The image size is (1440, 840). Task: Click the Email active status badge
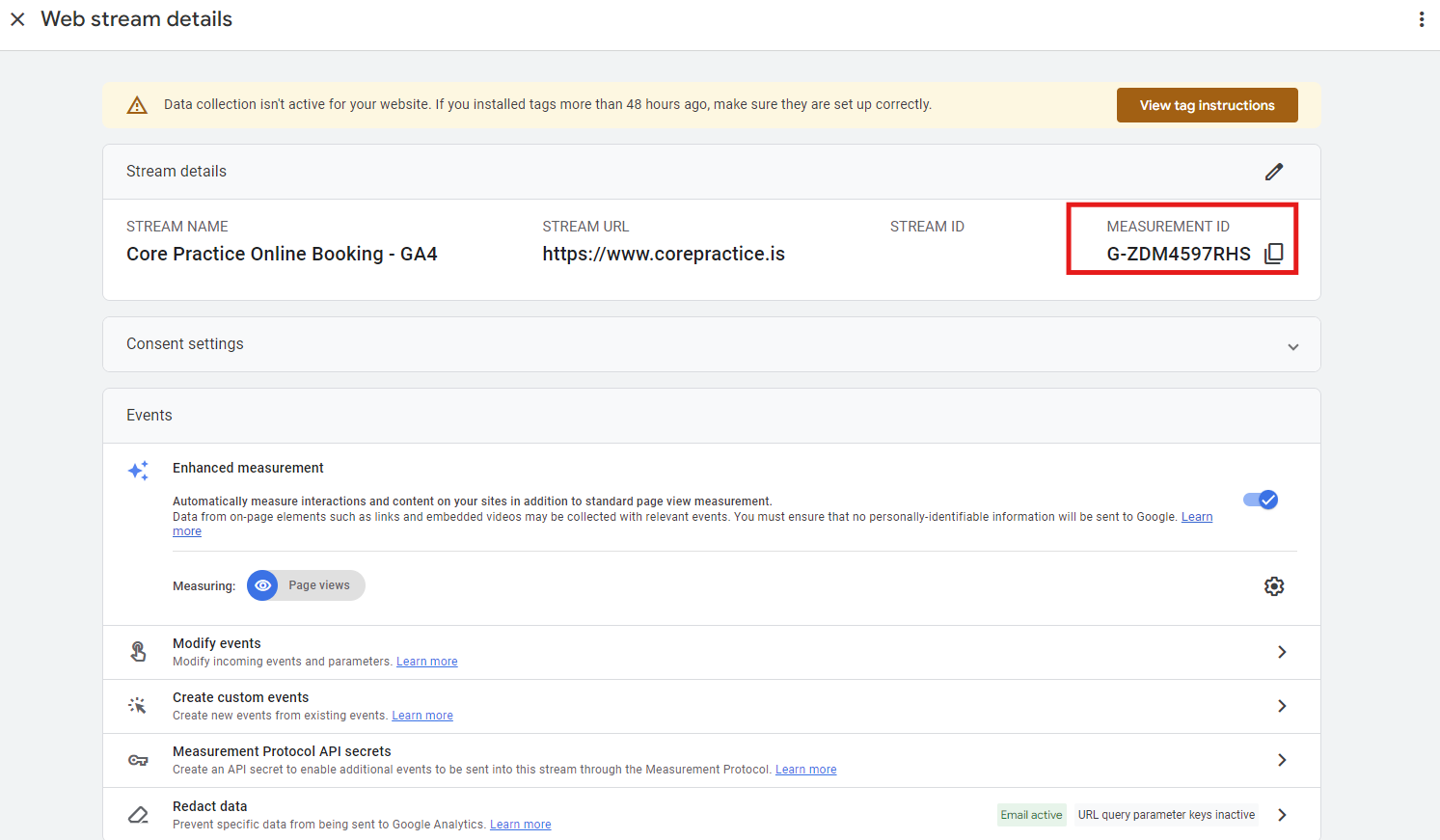[x=1031, y=815]
